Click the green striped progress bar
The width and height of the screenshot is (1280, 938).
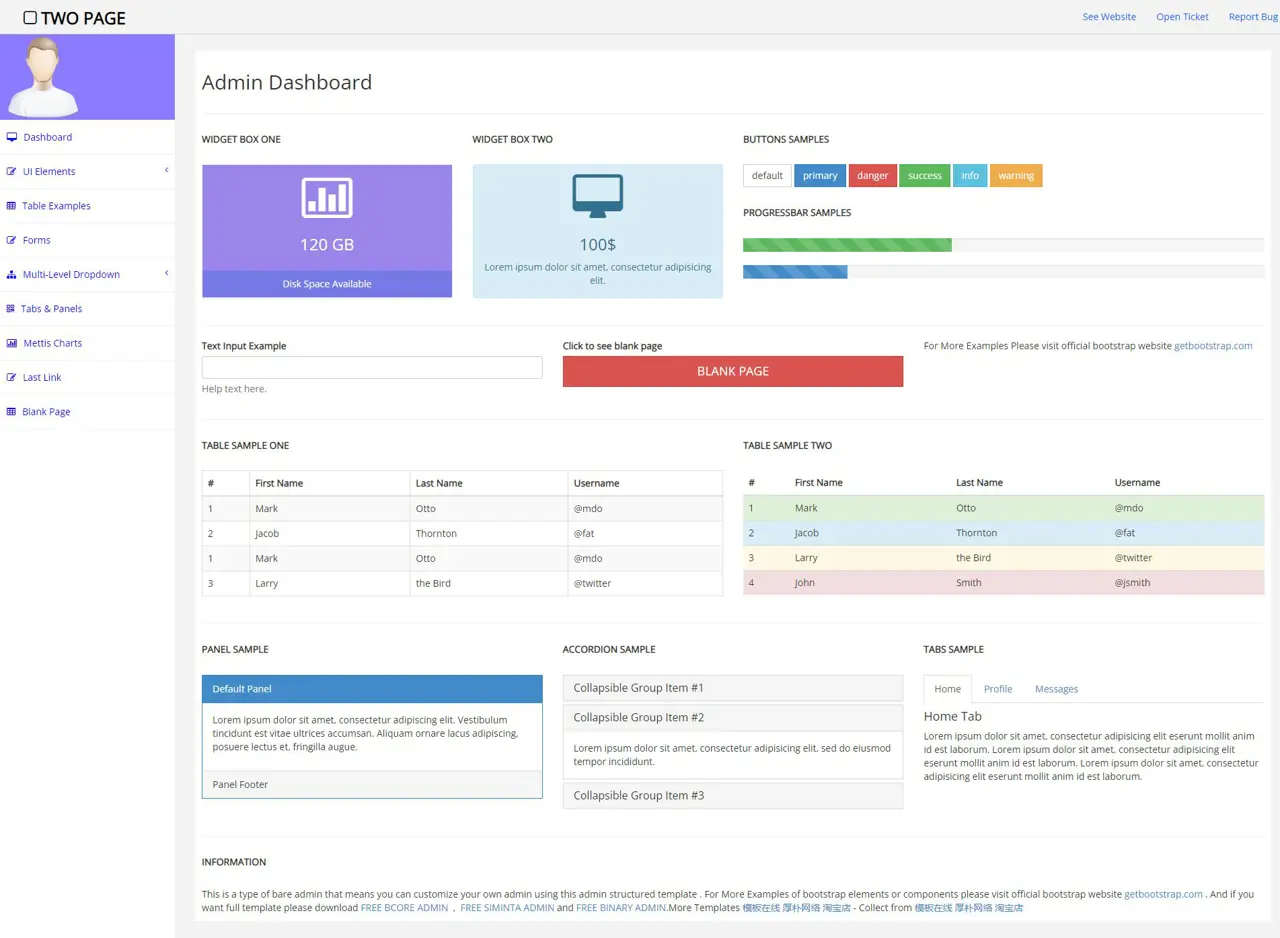(x=847, y=245)
